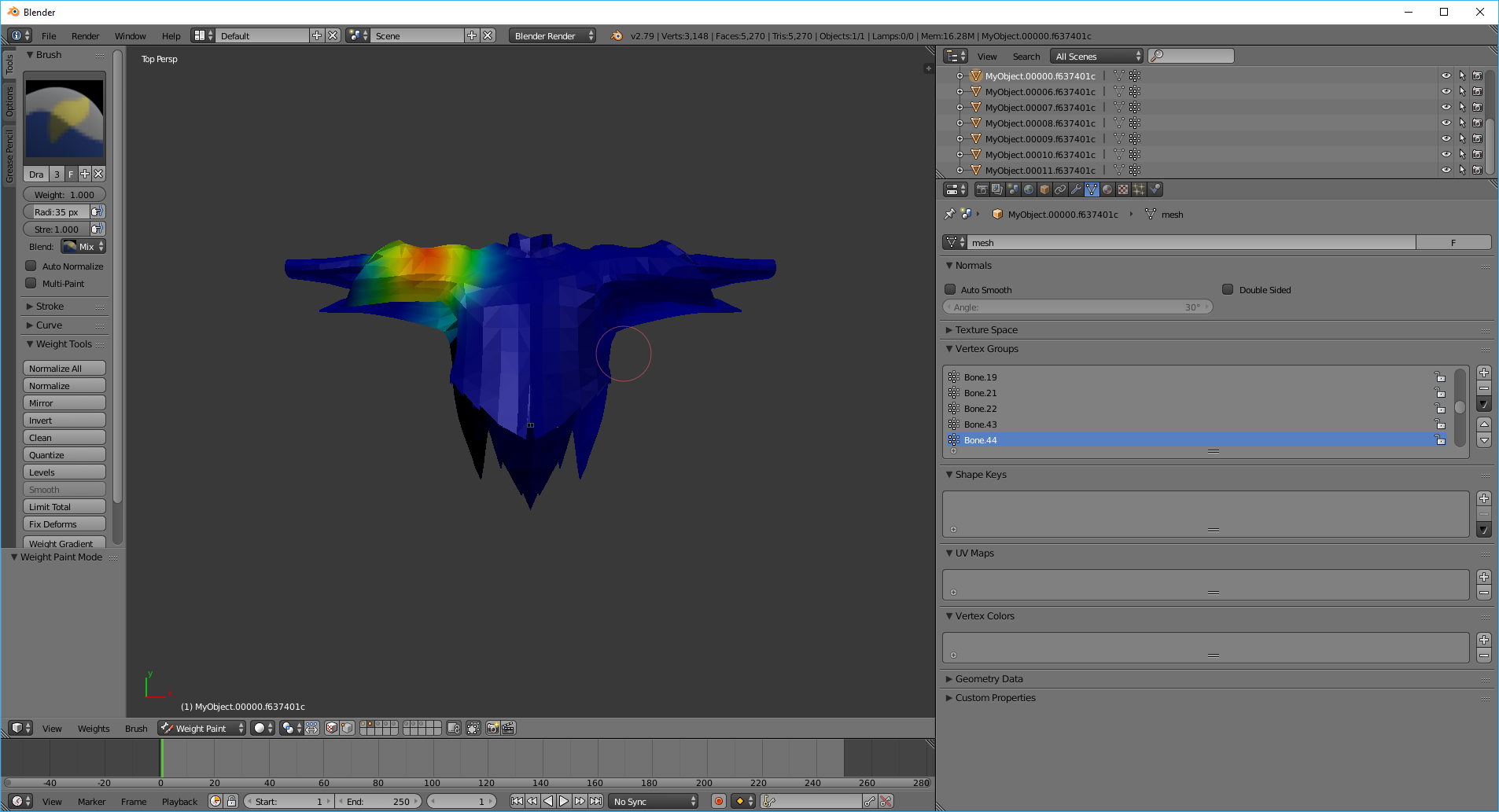Open the World properties globe icon

click(1029, 189)
